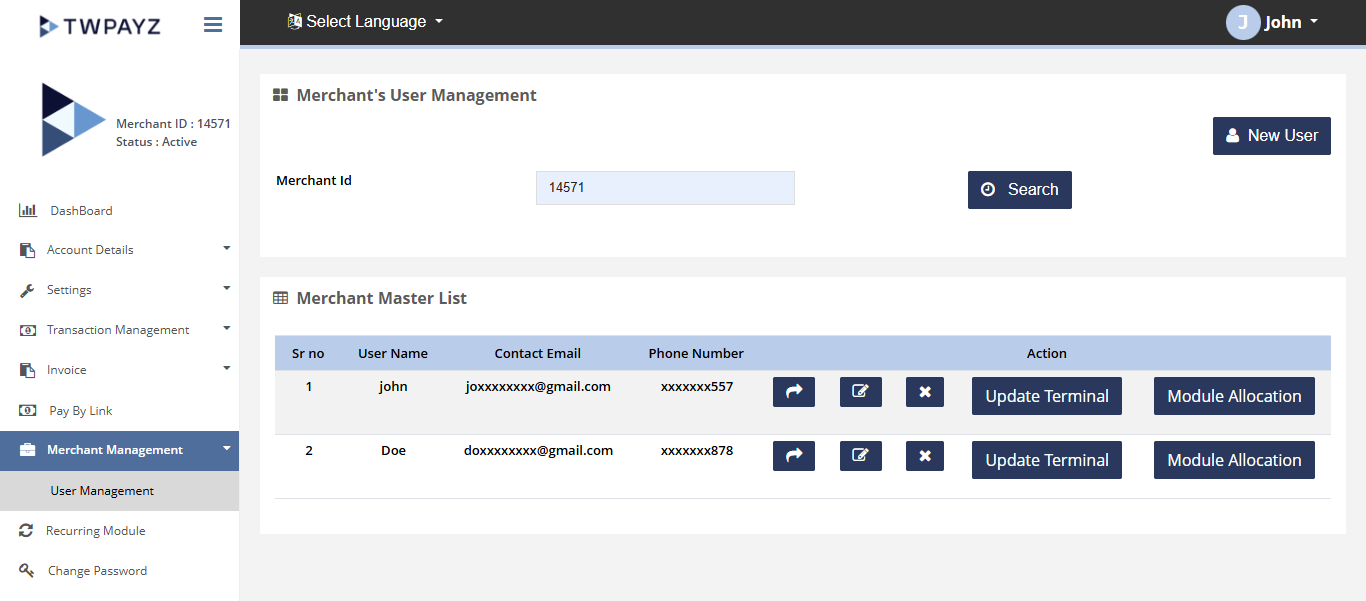Click the edit icon for user Doe
The image size is (1366, 601).
[860, 456]
